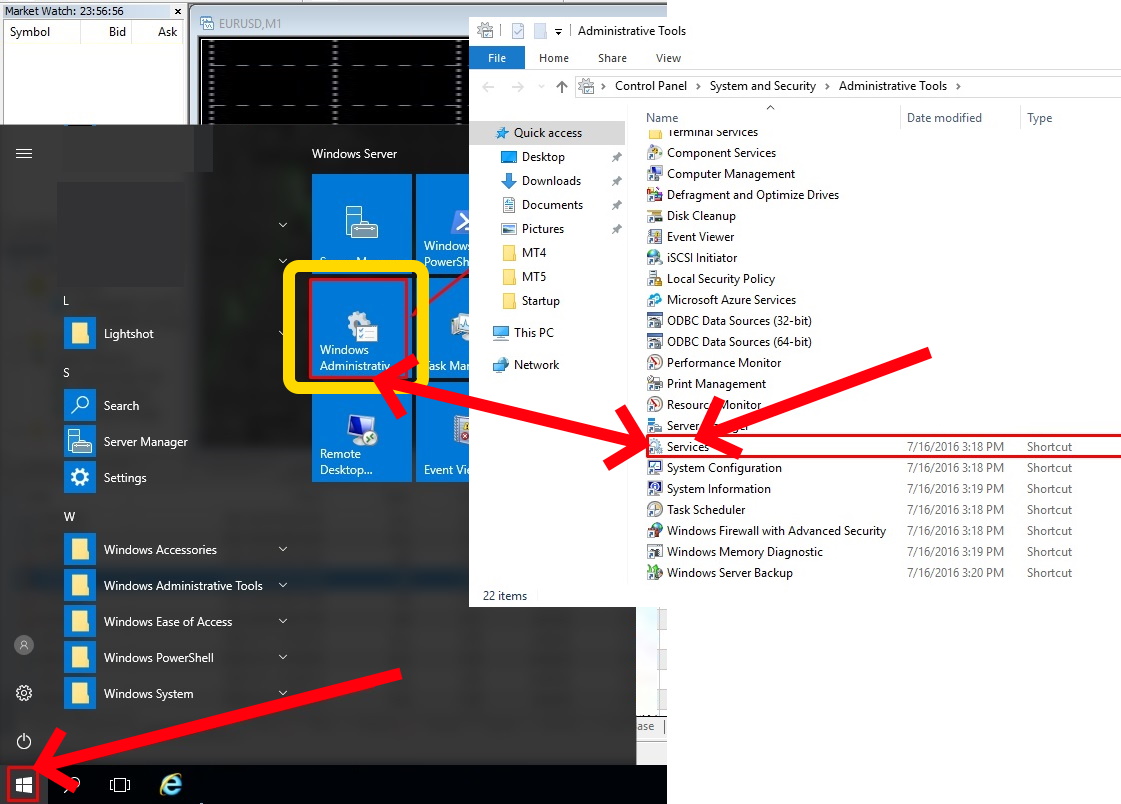This screenshot has height=804, width=1121.
Task: Open the File tab in Explorer
Action: click(x=497, y=58)
